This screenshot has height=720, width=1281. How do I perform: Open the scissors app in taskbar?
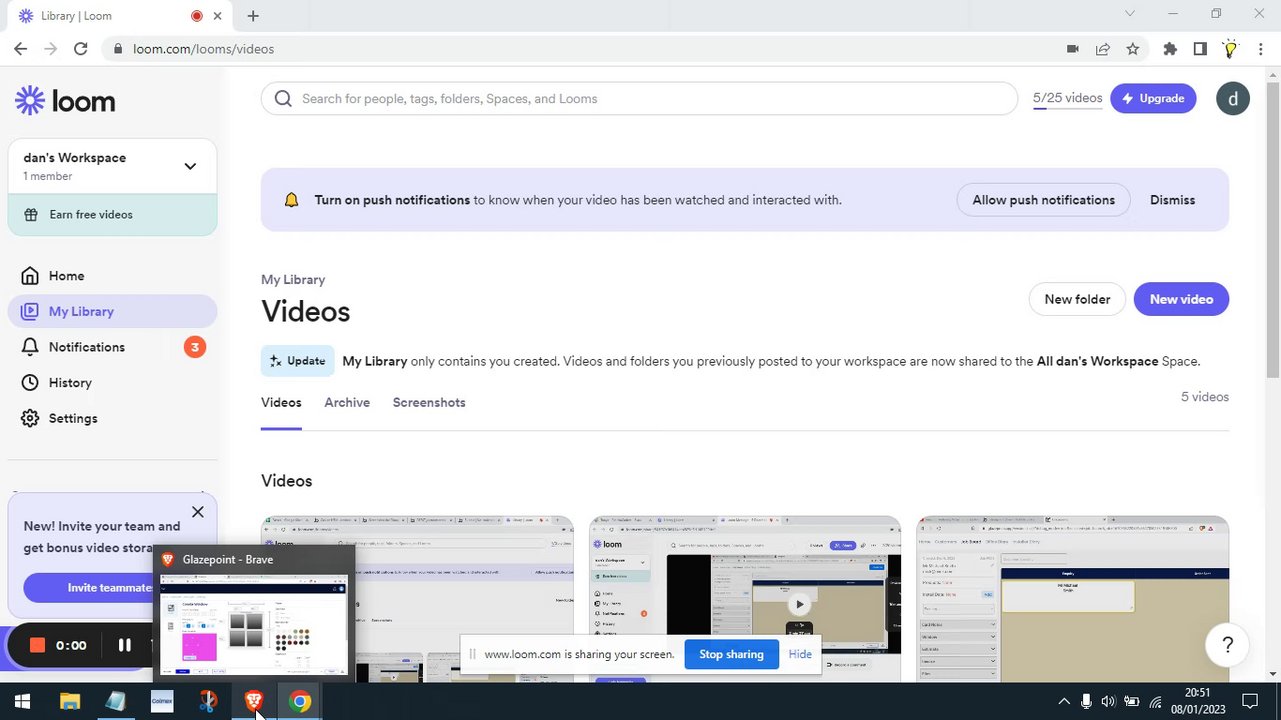[207, 701]
